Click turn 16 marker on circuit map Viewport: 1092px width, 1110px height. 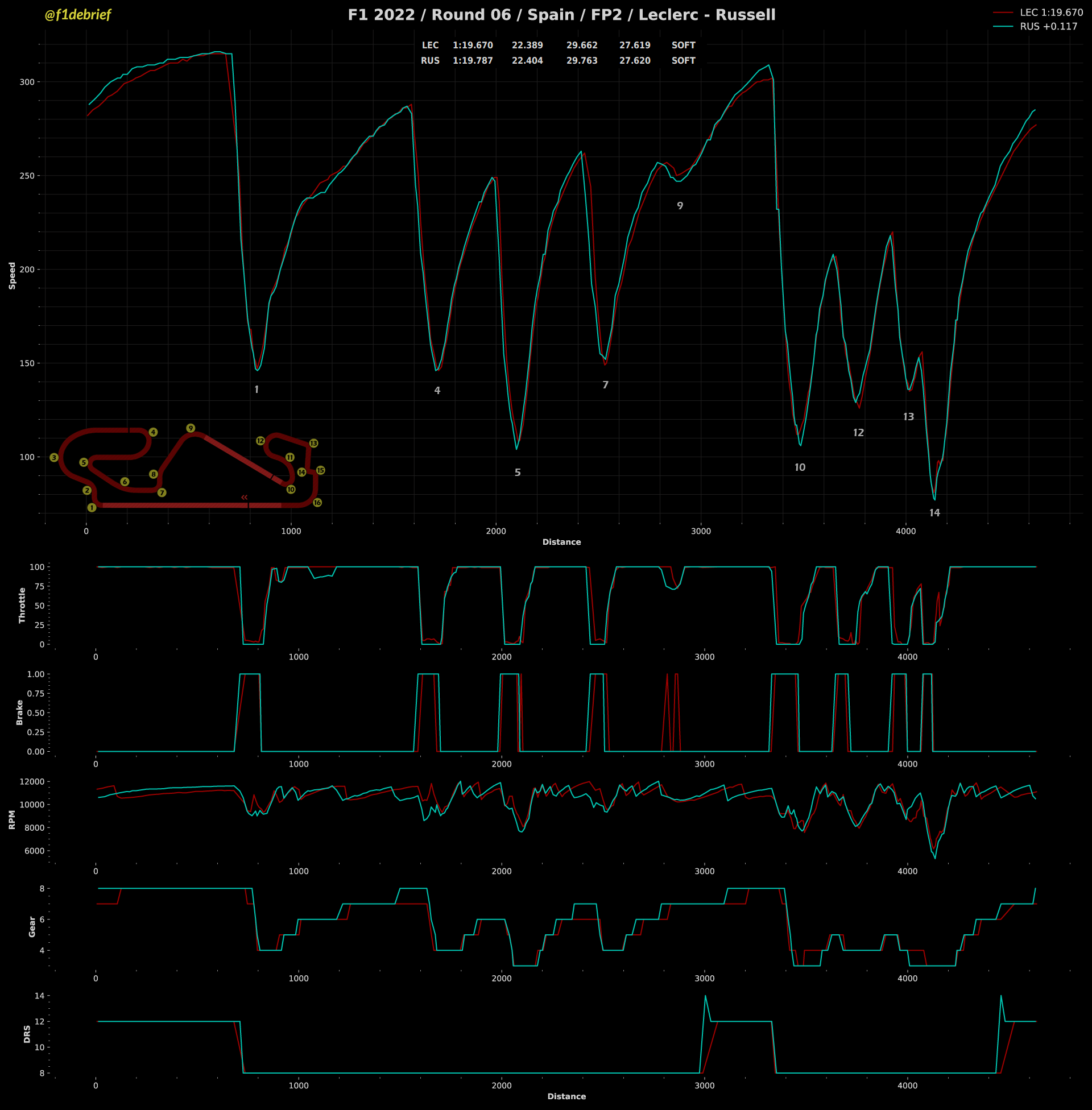click(317, 503)
